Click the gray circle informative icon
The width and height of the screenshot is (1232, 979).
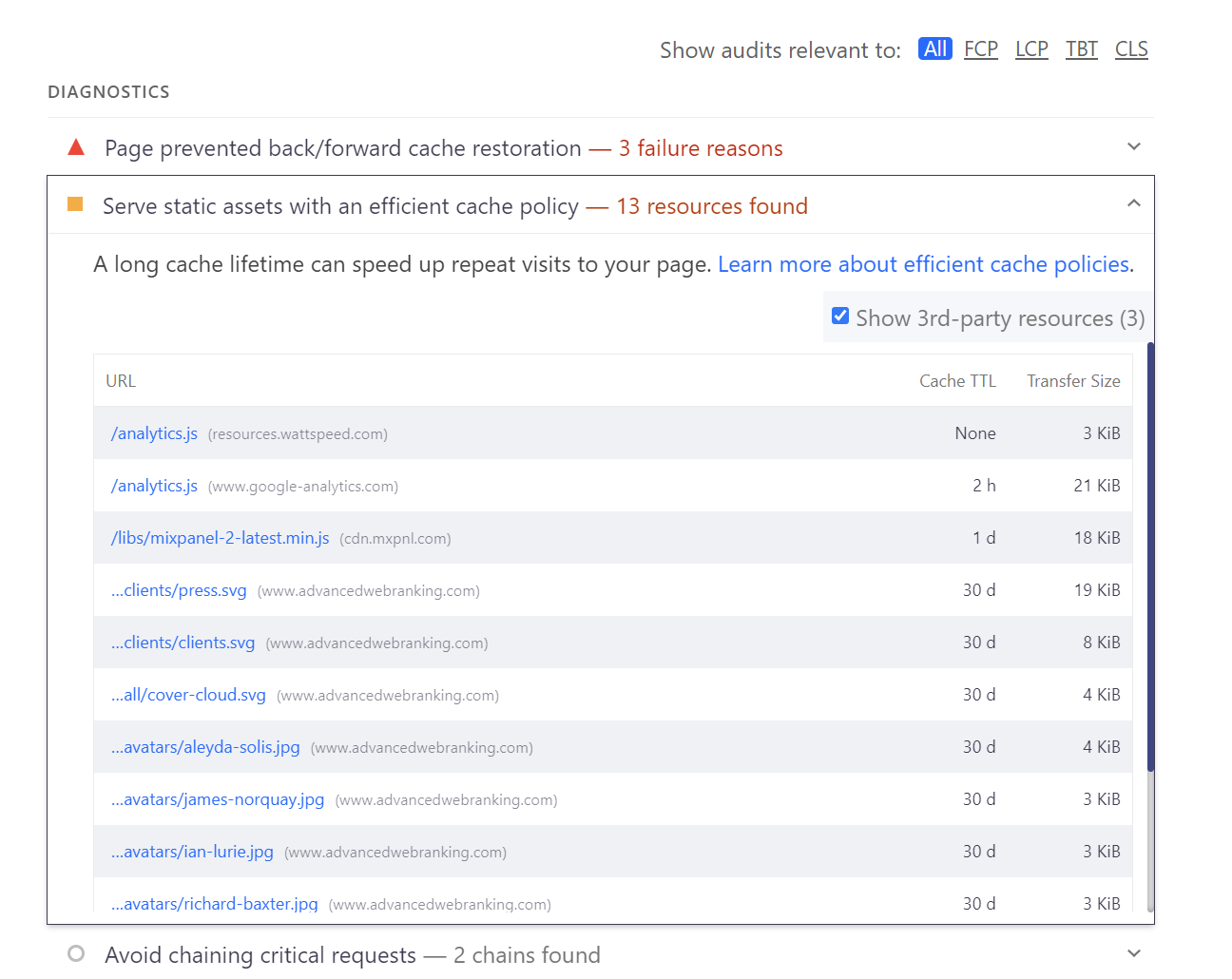click(76, 953)
